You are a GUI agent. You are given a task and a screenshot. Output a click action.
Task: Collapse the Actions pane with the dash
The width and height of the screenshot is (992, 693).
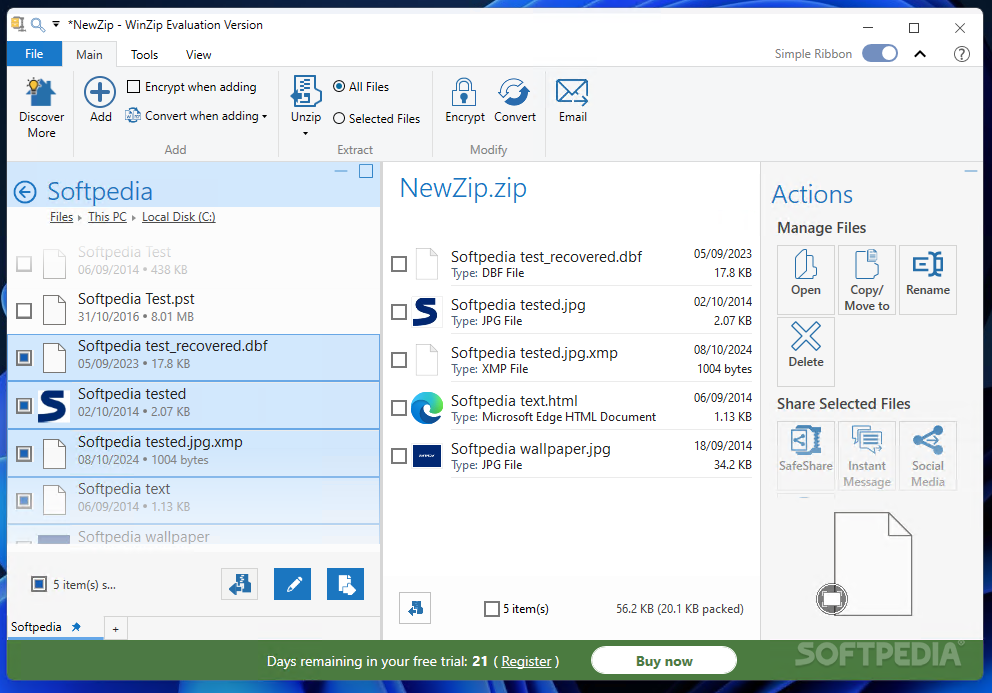point(970,171)
